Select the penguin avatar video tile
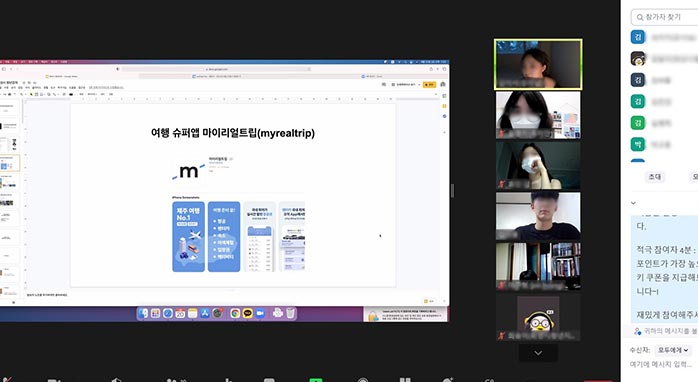This screenshot has width=698, height=382. (538, 317)
